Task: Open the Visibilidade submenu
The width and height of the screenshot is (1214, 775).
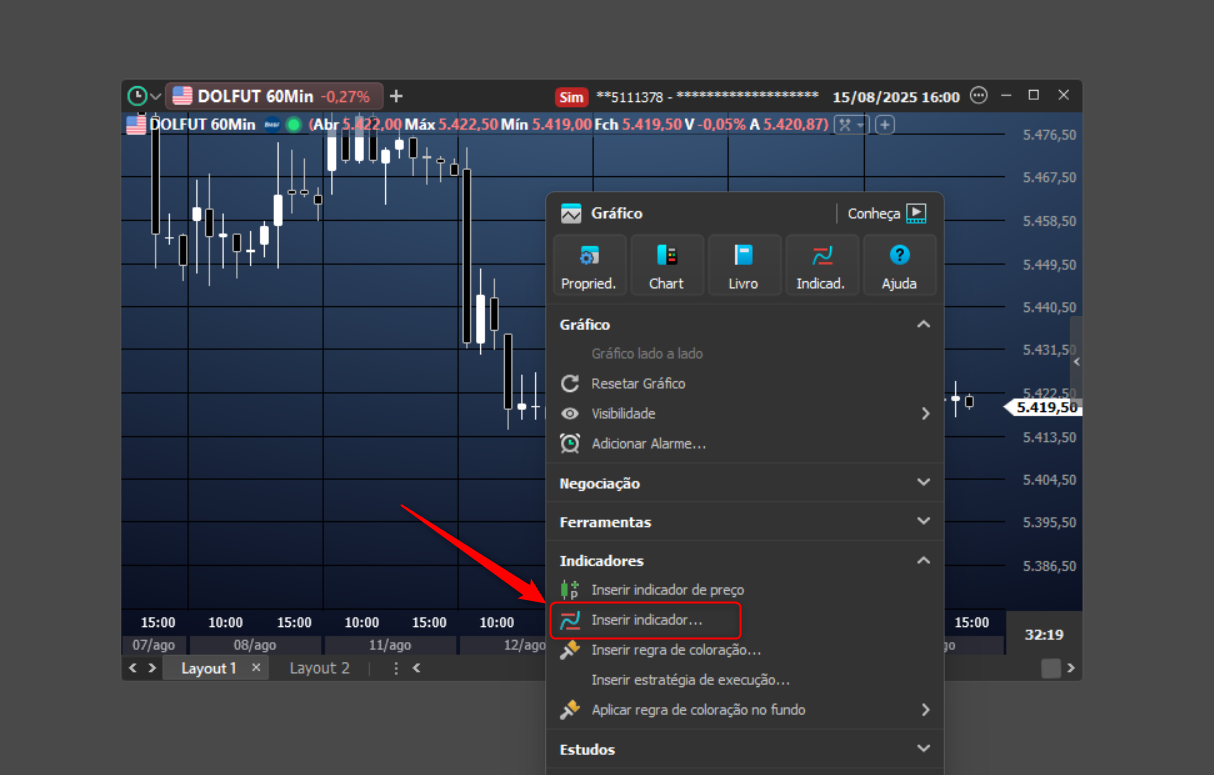Action: click(744, 414)
